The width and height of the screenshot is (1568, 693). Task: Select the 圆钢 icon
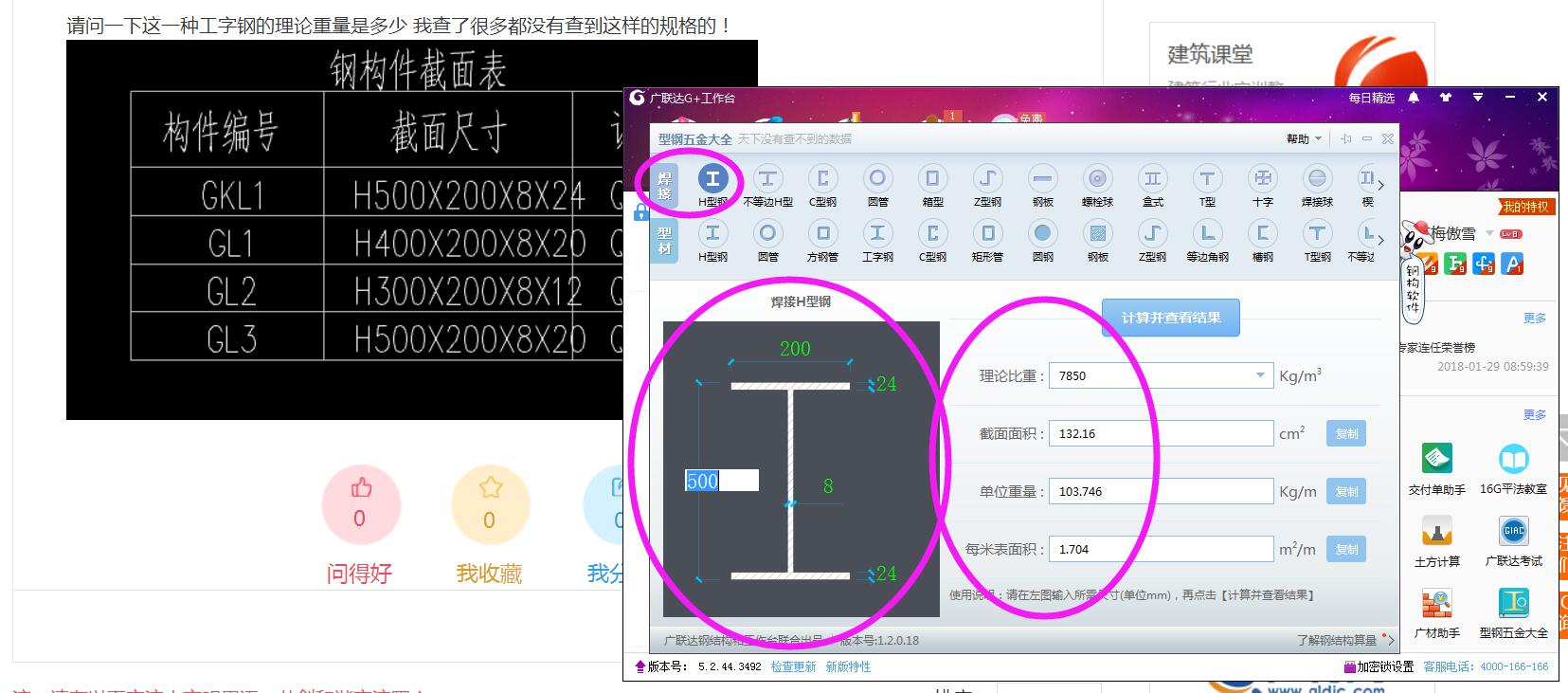pyautogui.click(x=1042, y=233)
